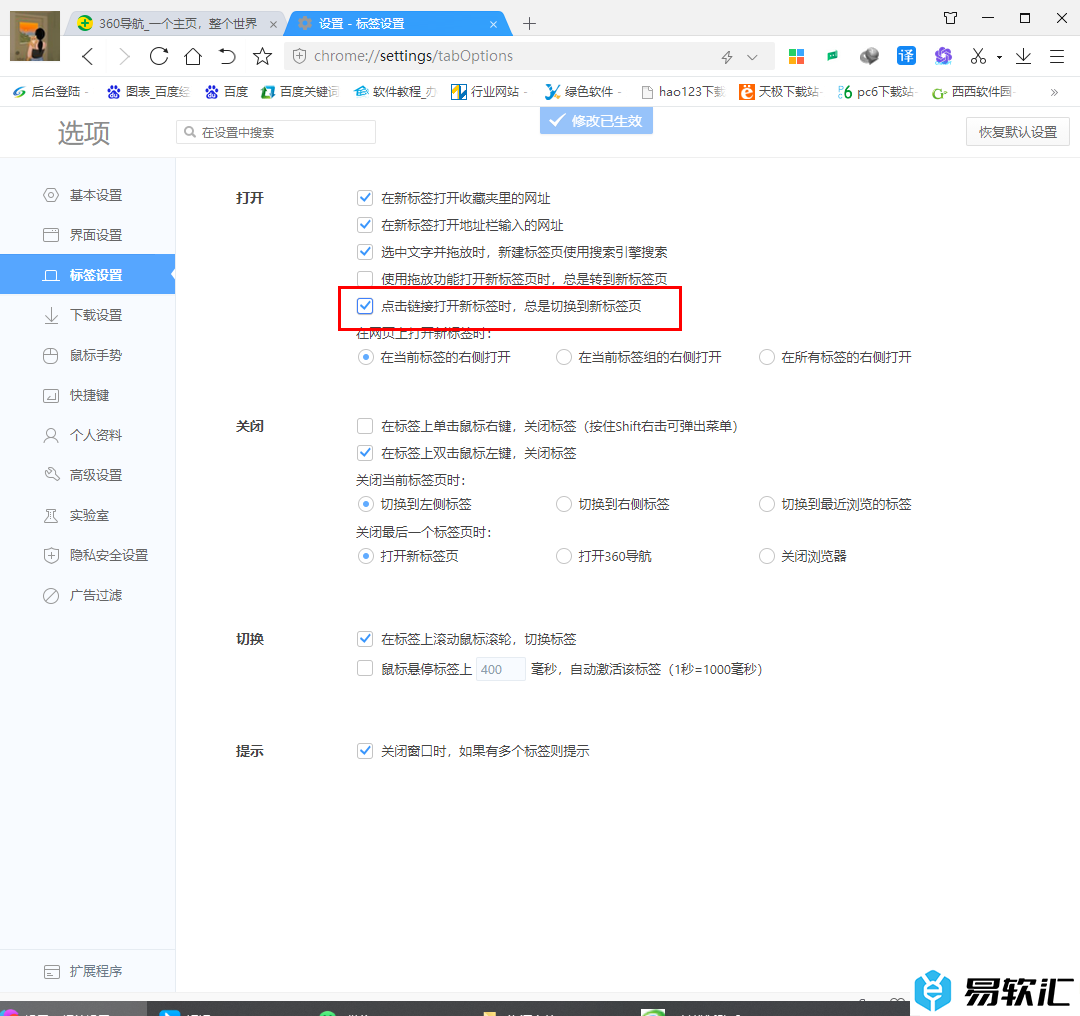
Task: Open 快捷键 in the sidebar
Action: coord(87,395)
